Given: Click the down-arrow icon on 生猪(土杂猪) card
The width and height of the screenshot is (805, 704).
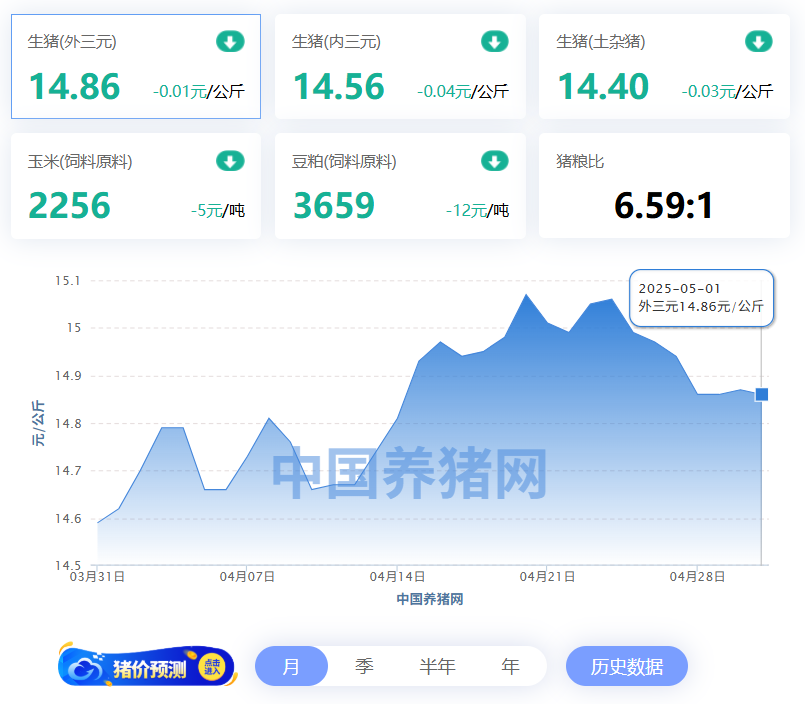Looking at the screenshot, I should point(759,42).
